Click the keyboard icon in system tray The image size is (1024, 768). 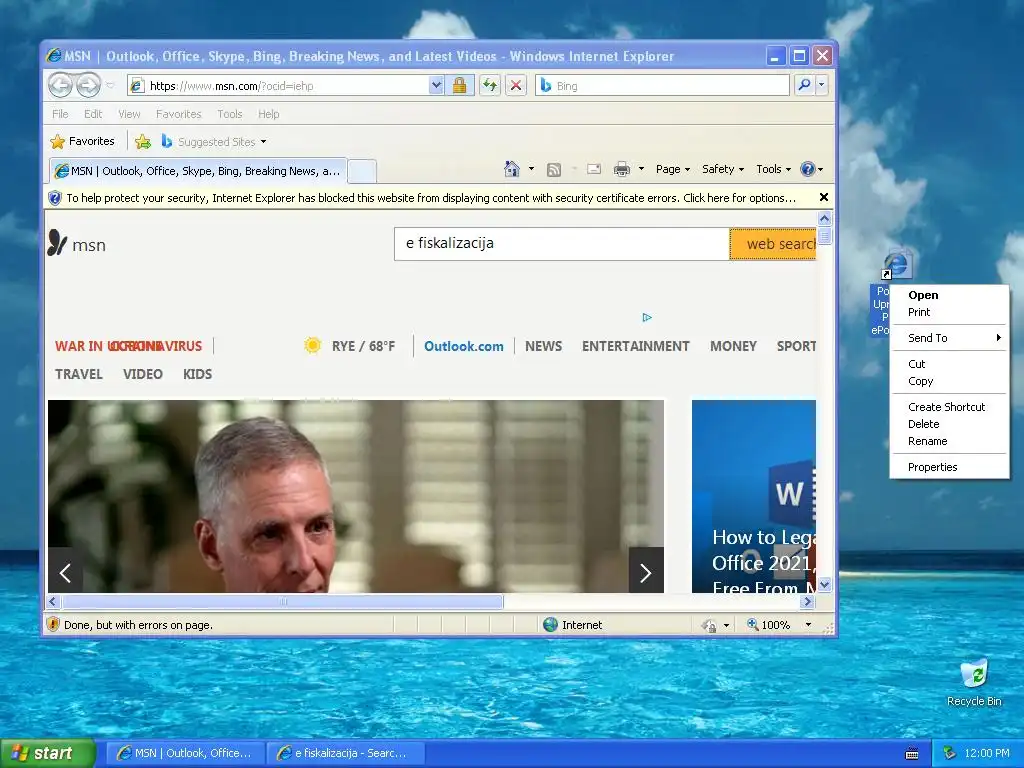tap(912, 754)
